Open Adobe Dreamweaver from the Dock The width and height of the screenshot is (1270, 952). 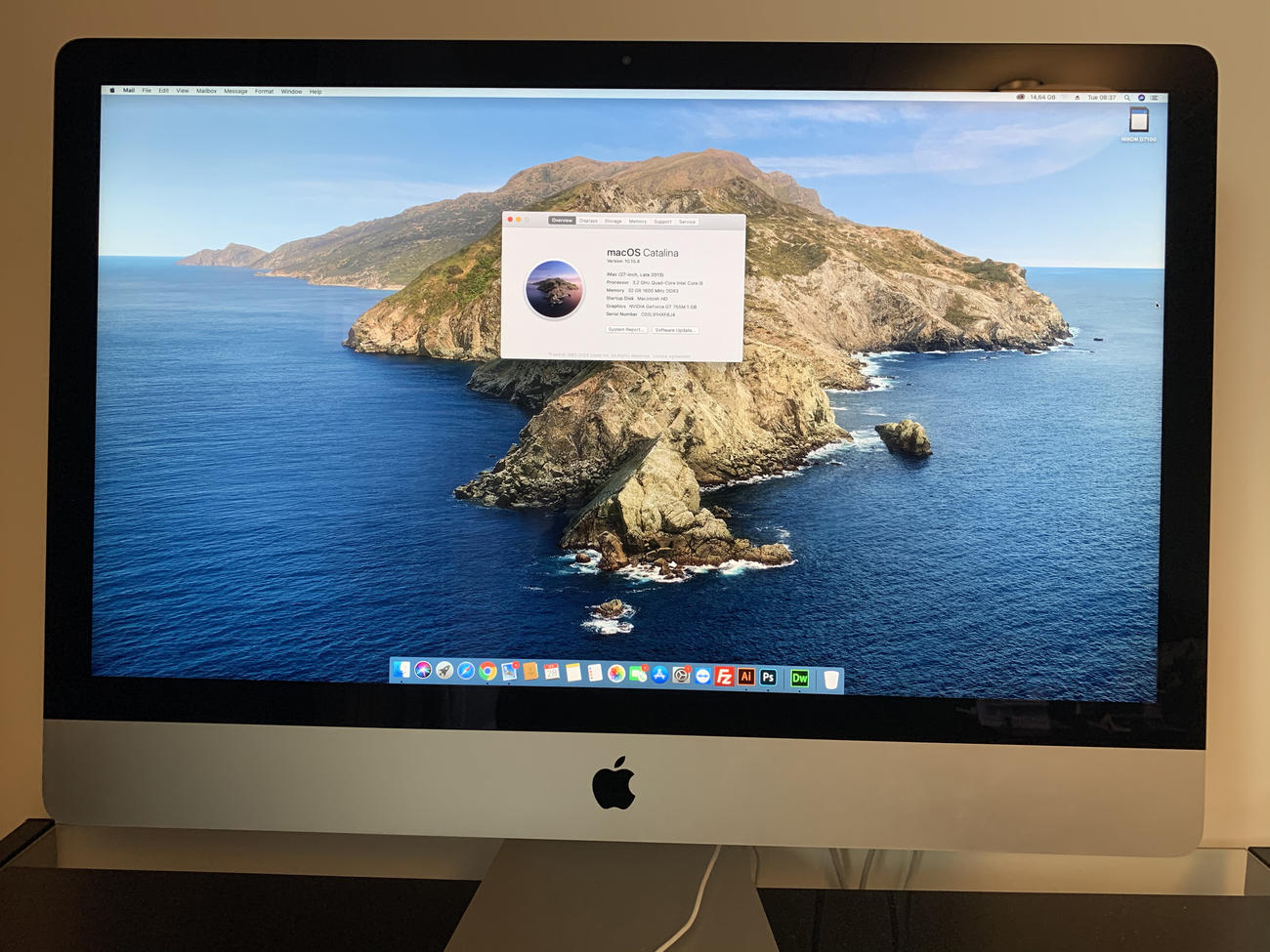[799, 679]
